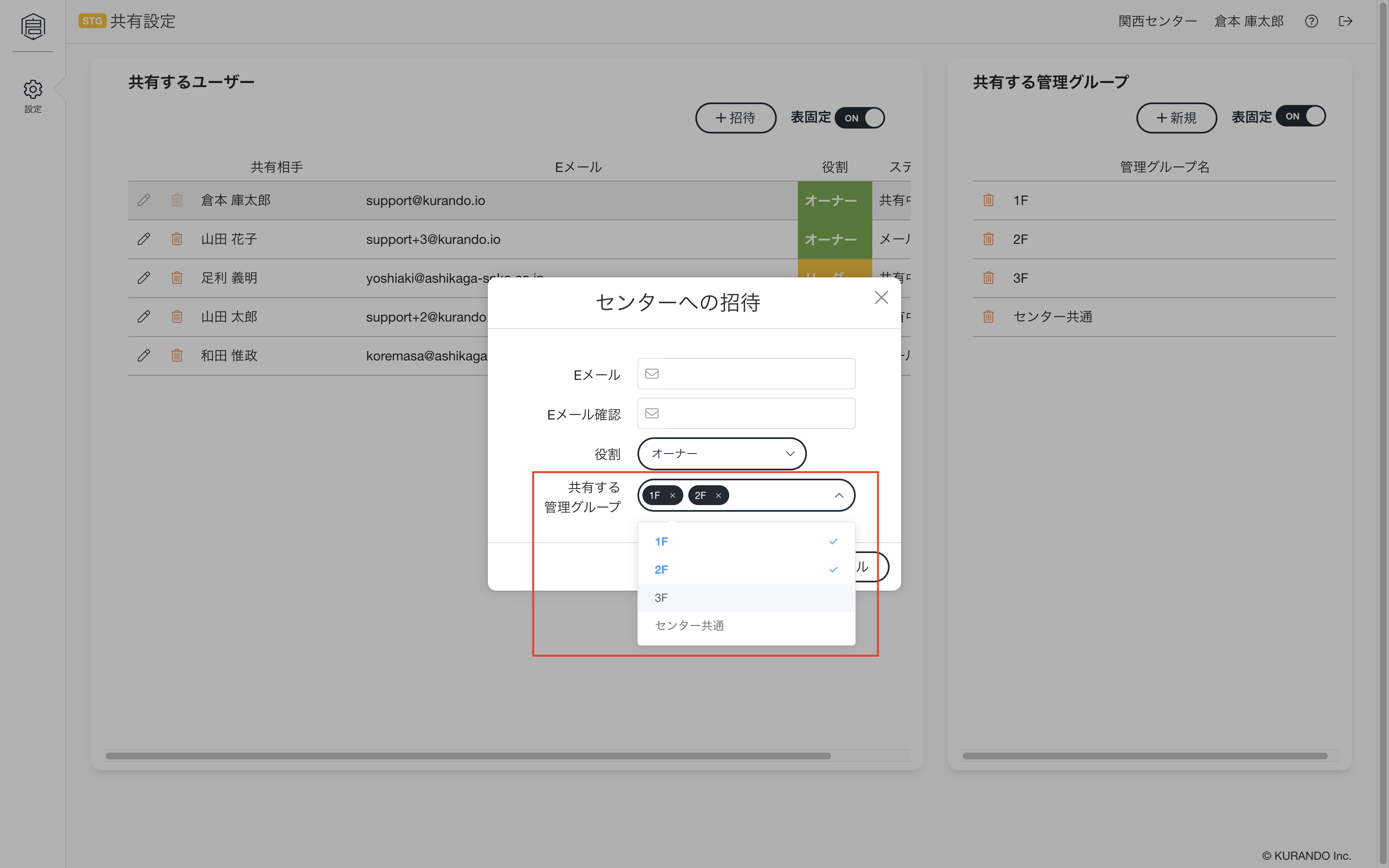Edit user 足利 義明 with pencil icon
1389x868 pixels.
click(144, 278)
